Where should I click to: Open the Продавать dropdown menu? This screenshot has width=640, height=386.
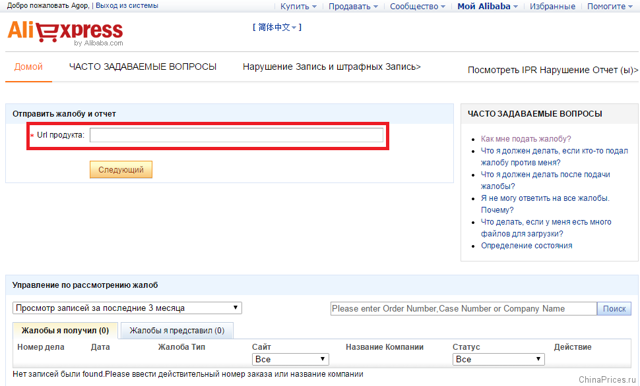[x=353, y=6]
